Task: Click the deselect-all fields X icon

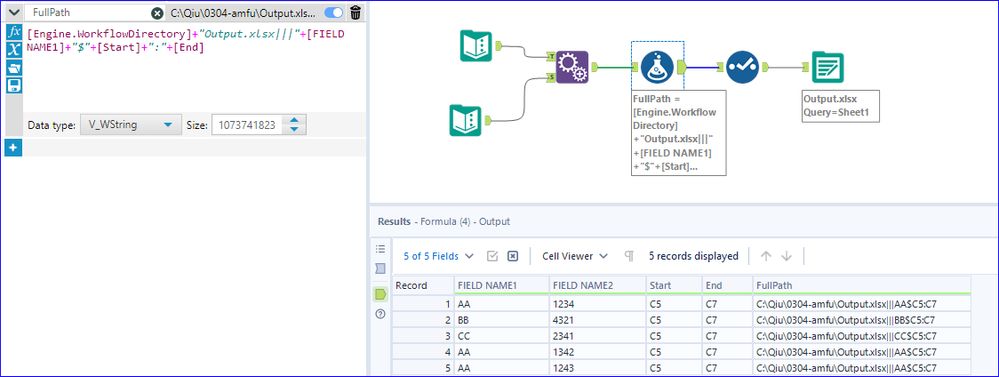Action: [512, 256]
